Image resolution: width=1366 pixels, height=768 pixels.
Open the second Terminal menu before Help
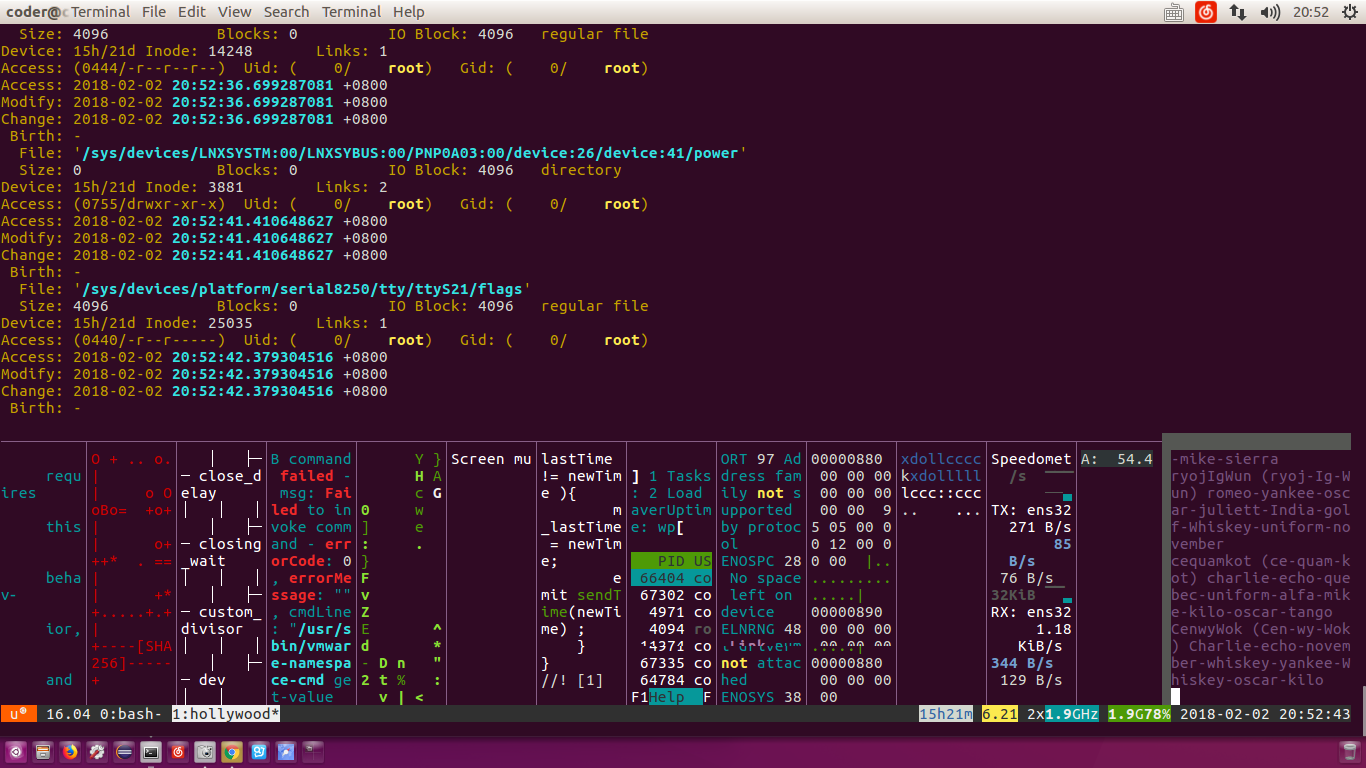click(351, 12)
